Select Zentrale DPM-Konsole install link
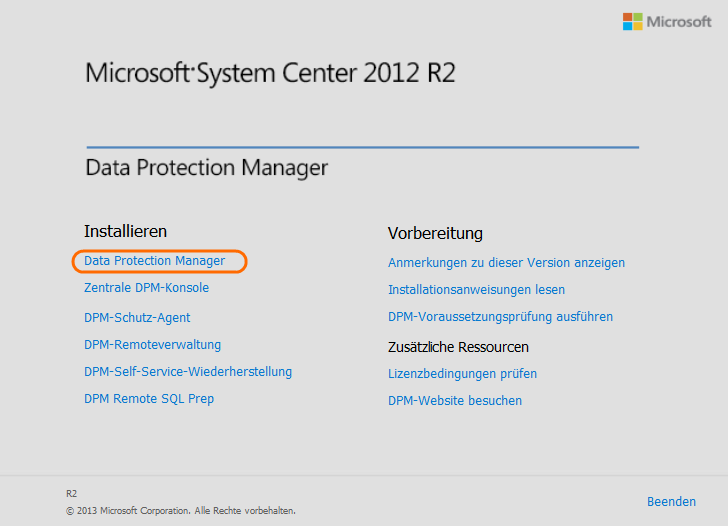 click(146, 288)
